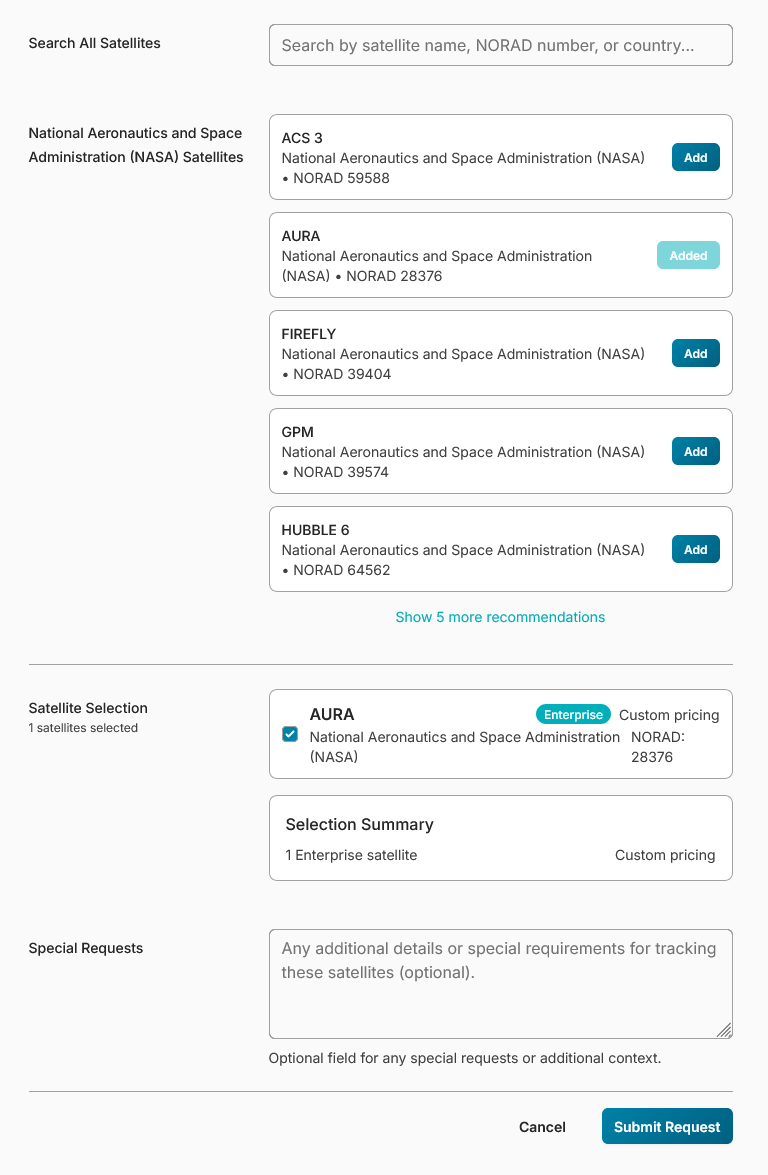Click the textarea resize handle
768x1175 pixels.
725,1031
